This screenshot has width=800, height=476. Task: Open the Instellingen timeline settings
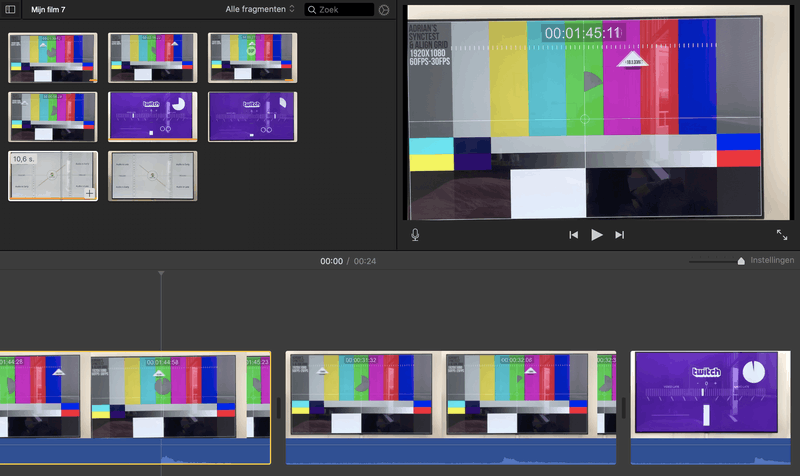pos(772,260)
